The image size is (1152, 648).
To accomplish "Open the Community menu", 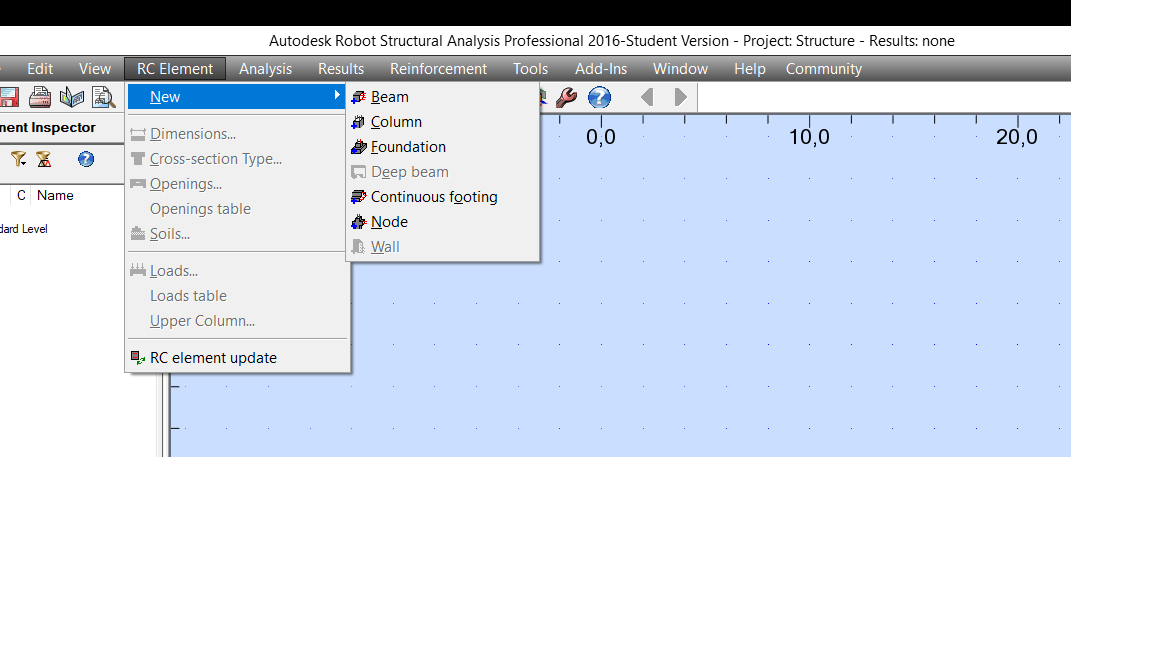I will pyautogui.click(x=824, y=68).
